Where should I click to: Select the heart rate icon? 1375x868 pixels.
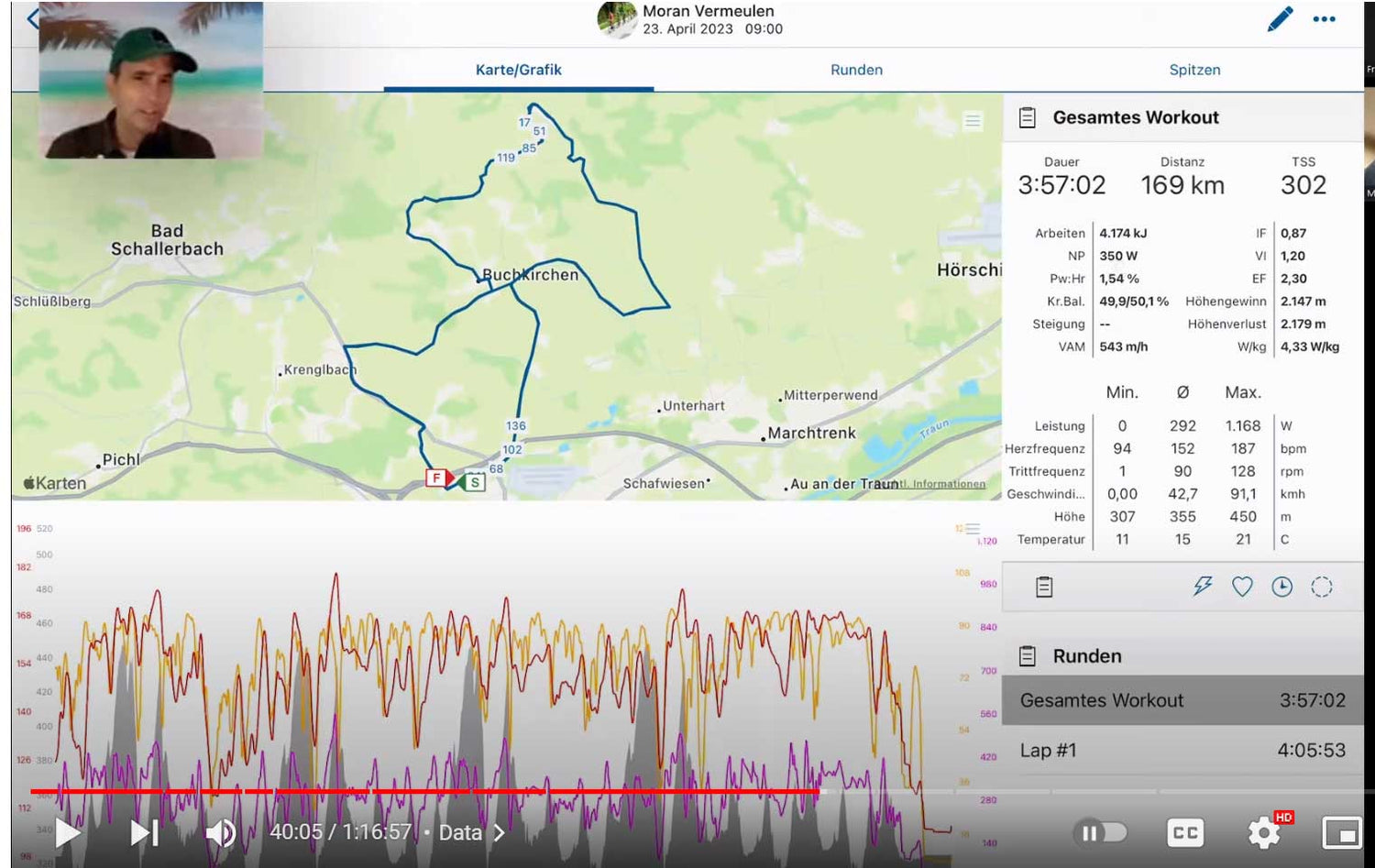[1242, 587]
